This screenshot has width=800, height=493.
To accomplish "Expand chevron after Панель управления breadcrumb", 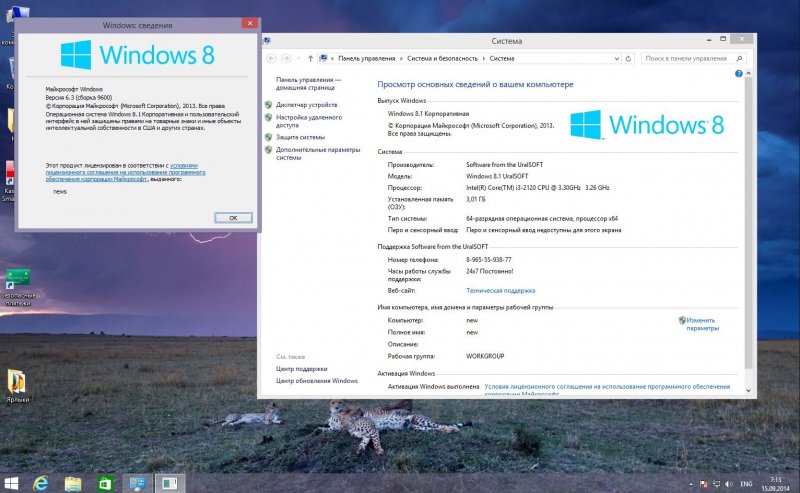I will point(401,59).
